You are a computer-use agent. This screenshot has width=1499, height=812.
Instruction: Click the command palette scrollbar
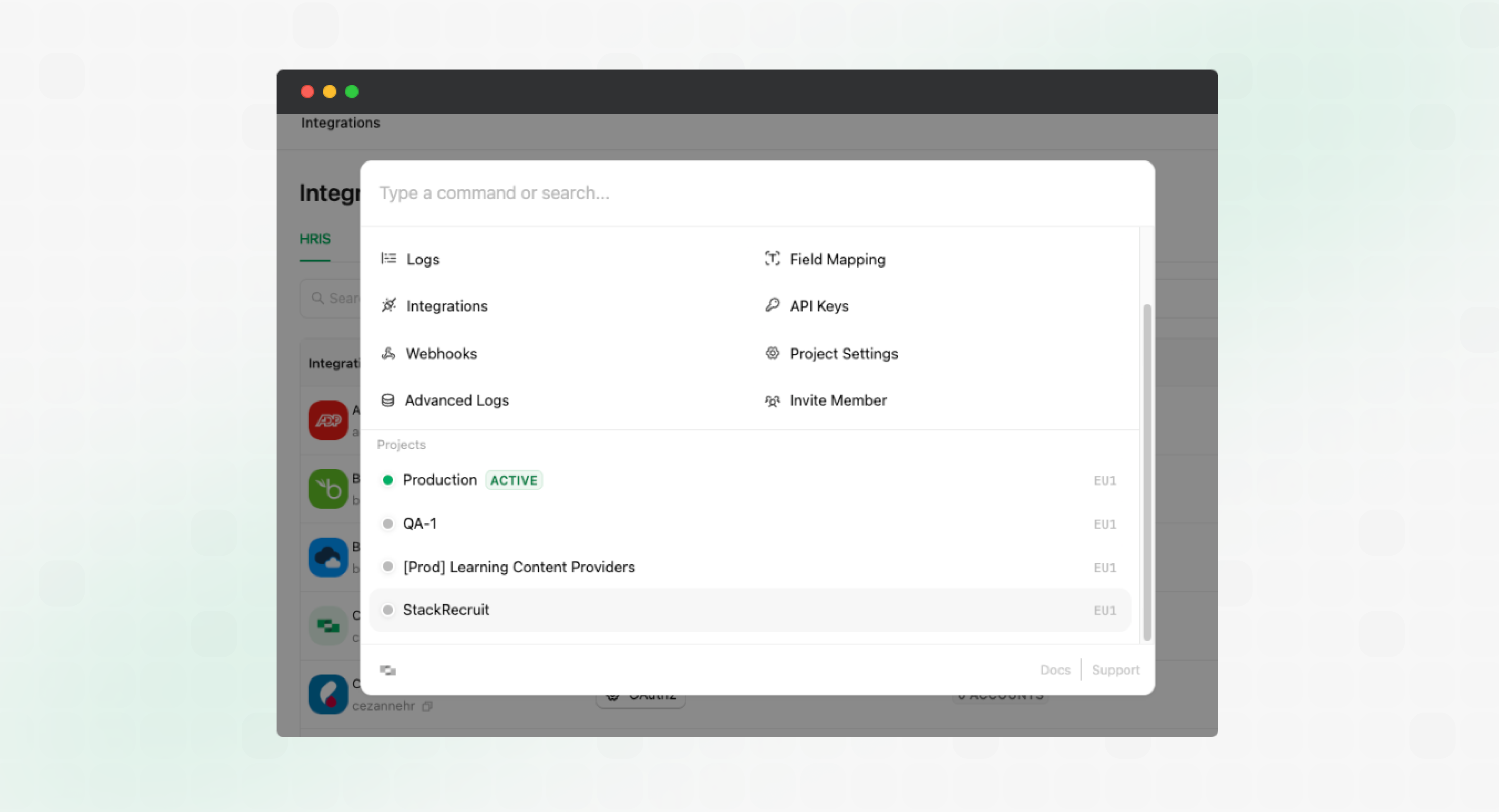1147,472
